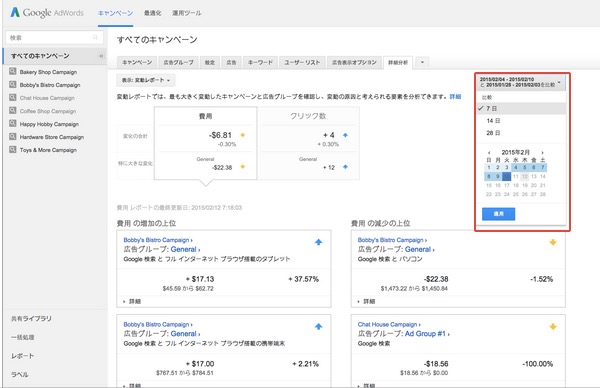Click the Bakery Shop Campaign icon

(x=13, y=72)
